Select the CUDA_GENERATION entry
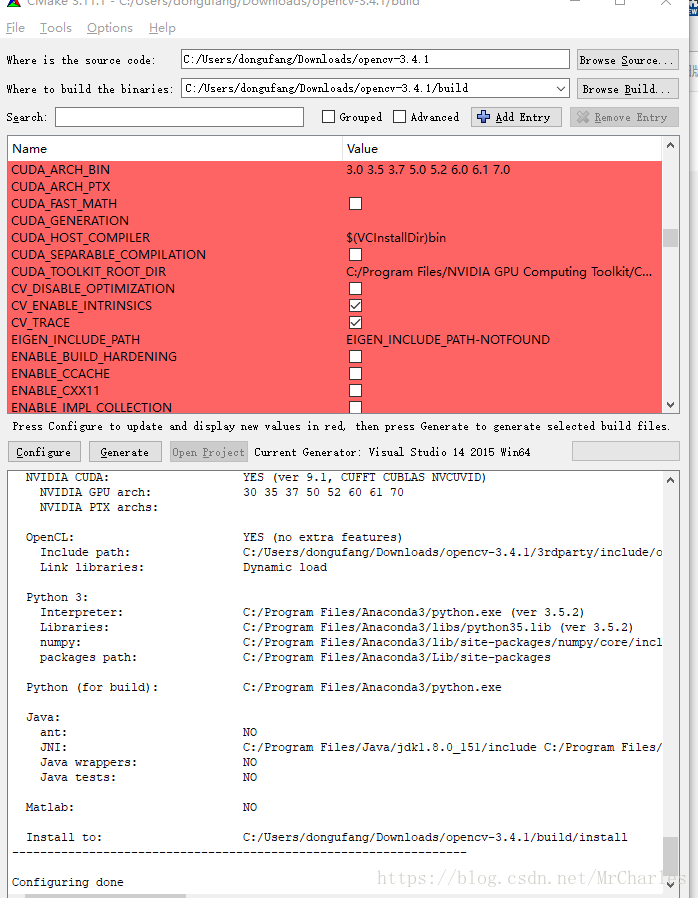The height and width of the screenshot is (898, 698). click(70, 220)
